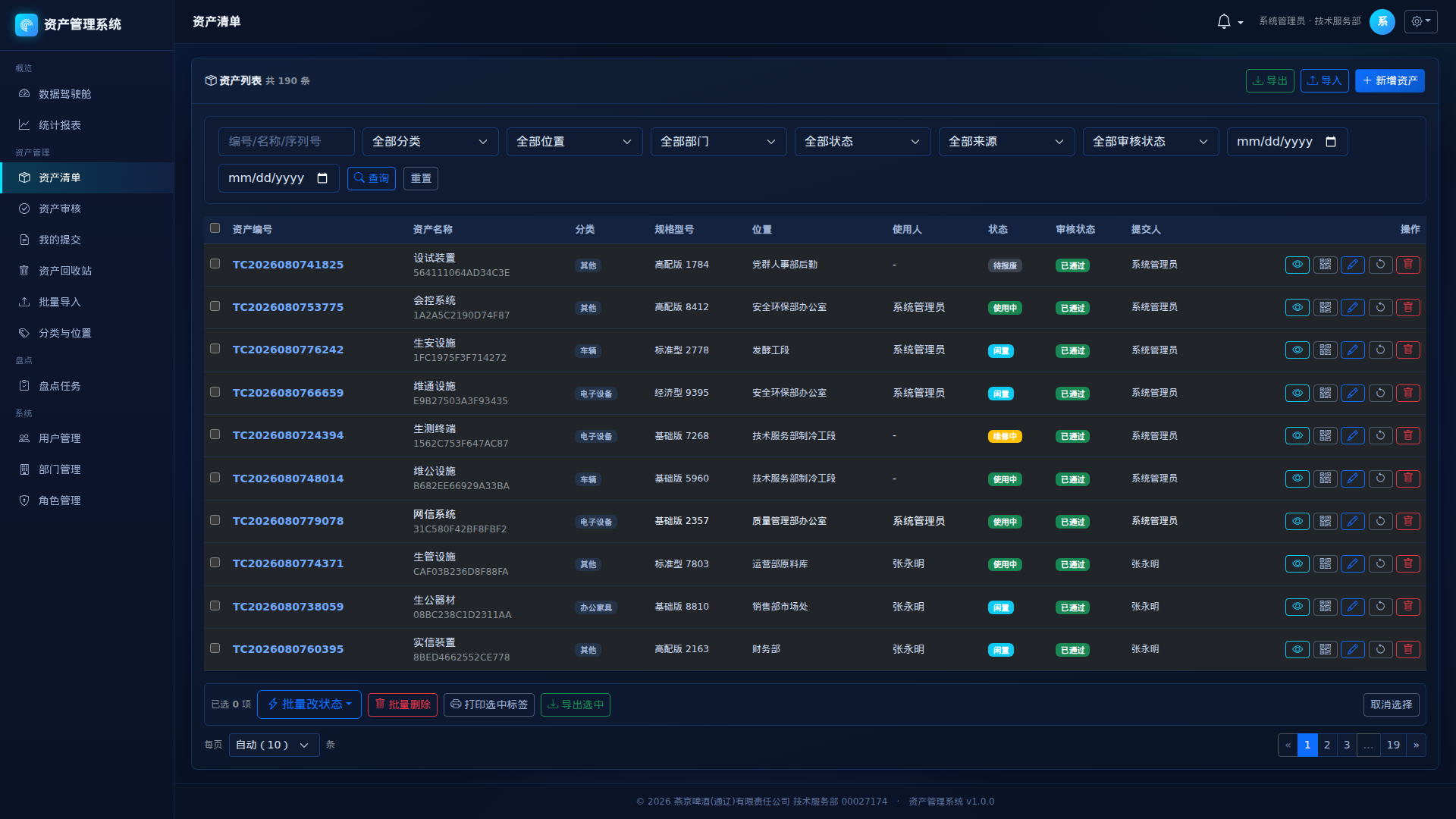The image size is (1456, 819).
Task: Delete asset TC2026080760395
Action: (x=1407, y=649)
